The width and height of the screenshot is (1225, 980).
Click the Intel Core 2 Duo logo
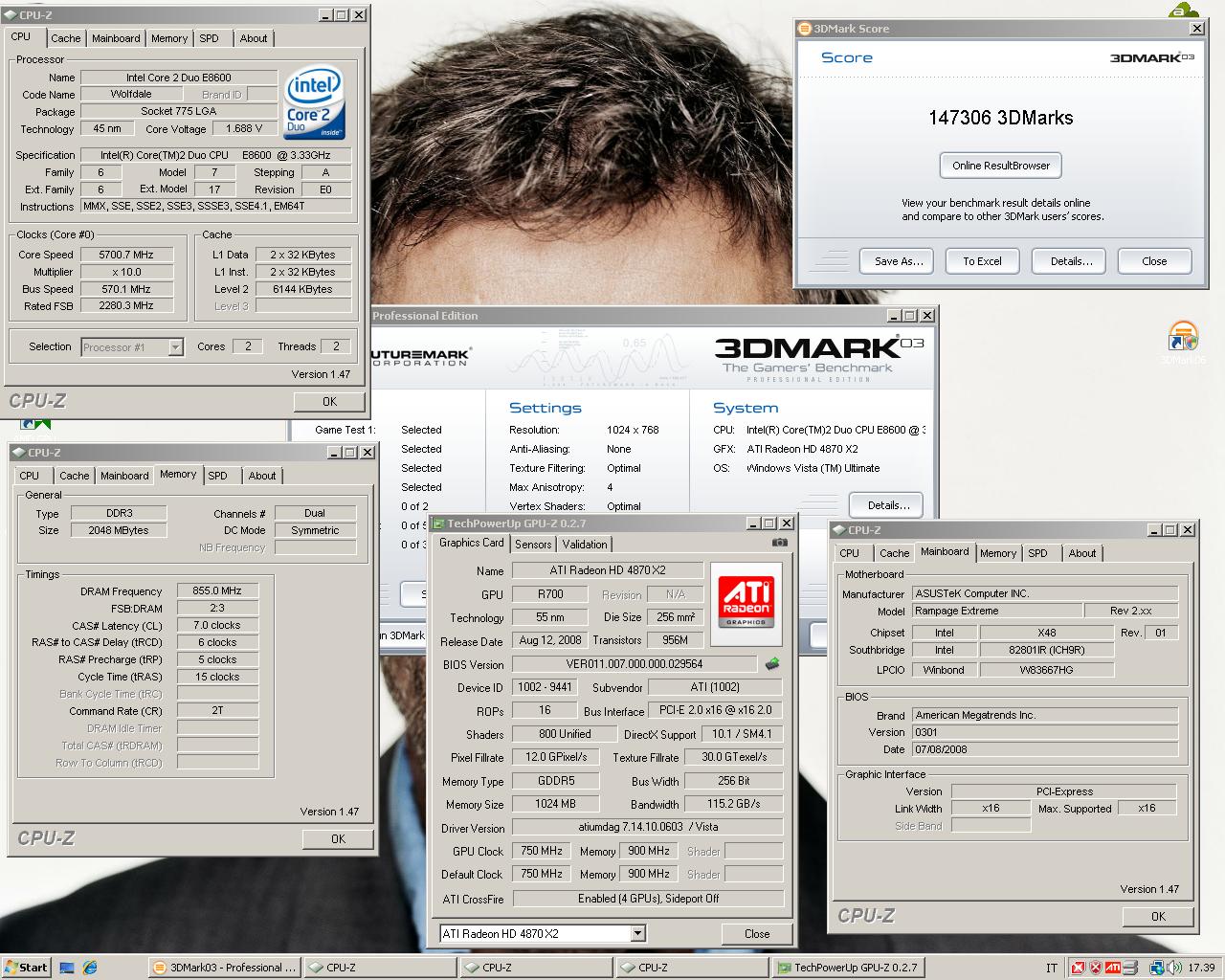pyautogui.click(x=314, y=104)
